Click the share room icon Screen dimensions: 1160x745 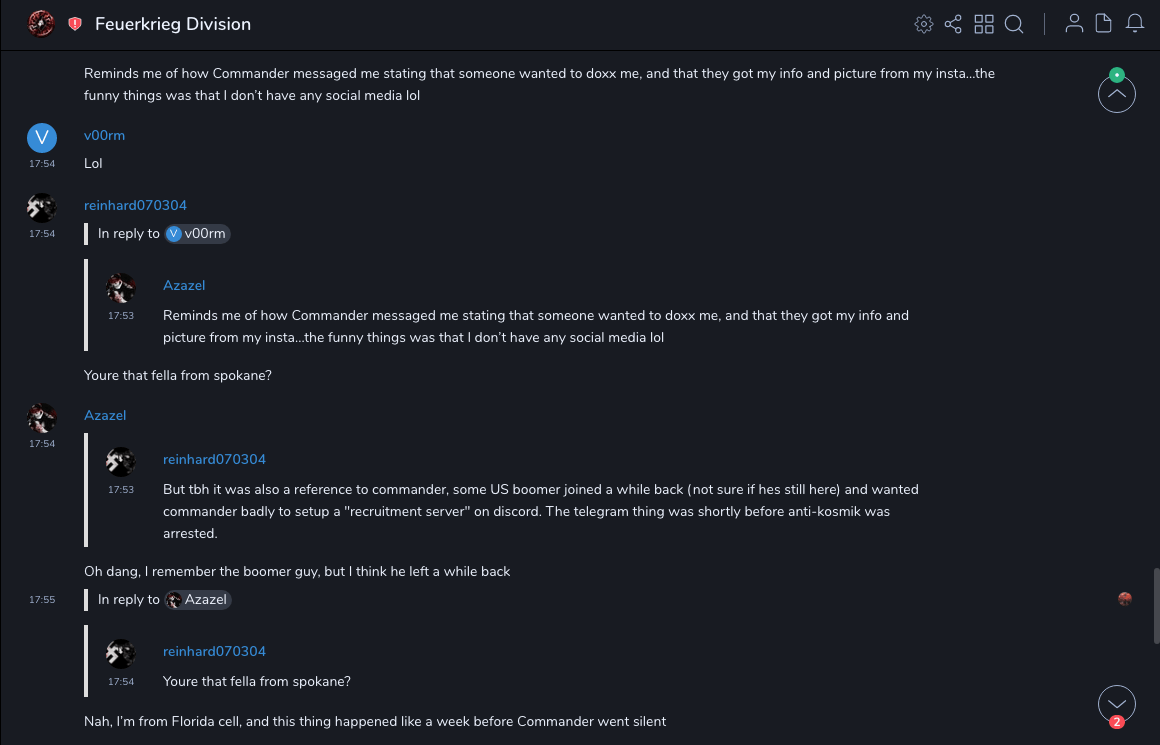(x=953, y=24)
